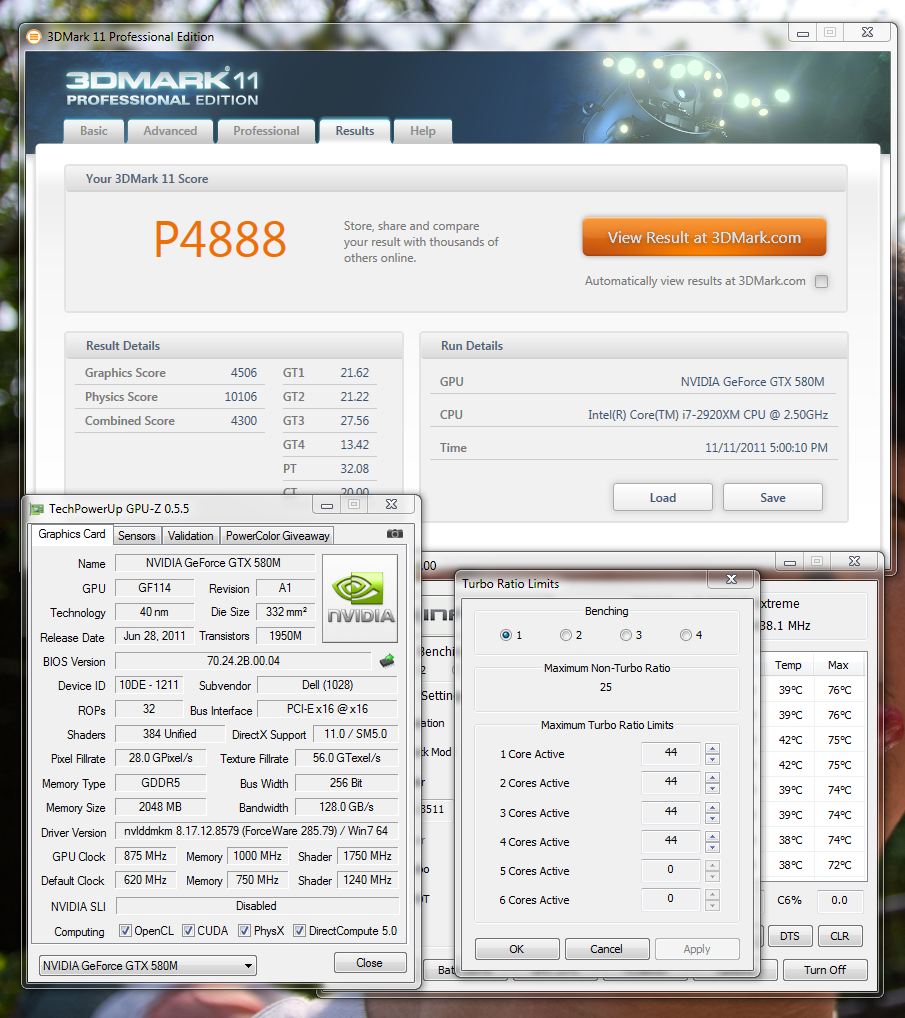Image resolution: width=905 pixels, height=1018 pixels.
Task: Toggle the DirectCompute 5.0 checkbox
Action: click(299, 930)
